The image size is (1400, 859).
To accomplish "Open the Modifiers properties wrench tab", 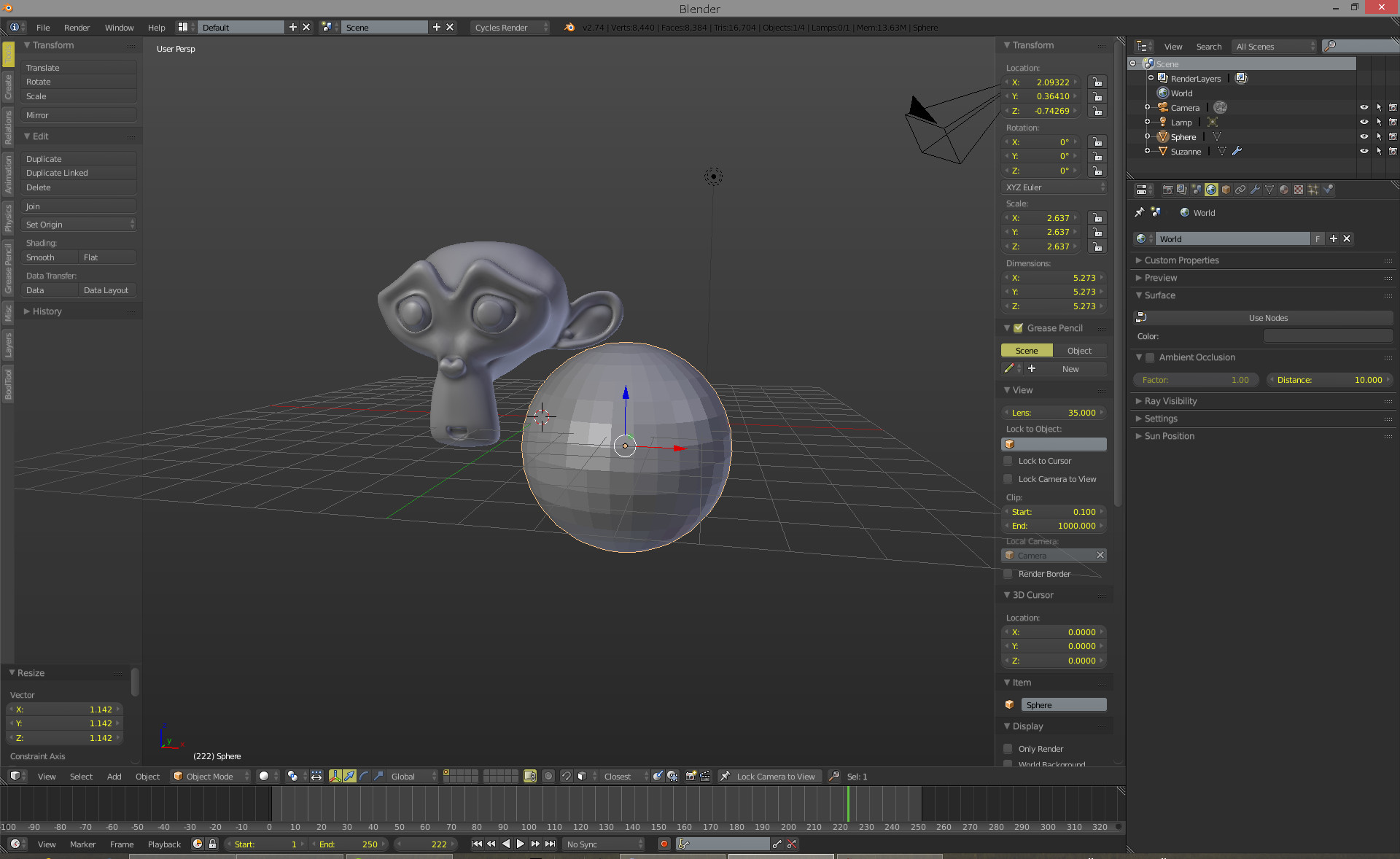I will coord(1255,190).
